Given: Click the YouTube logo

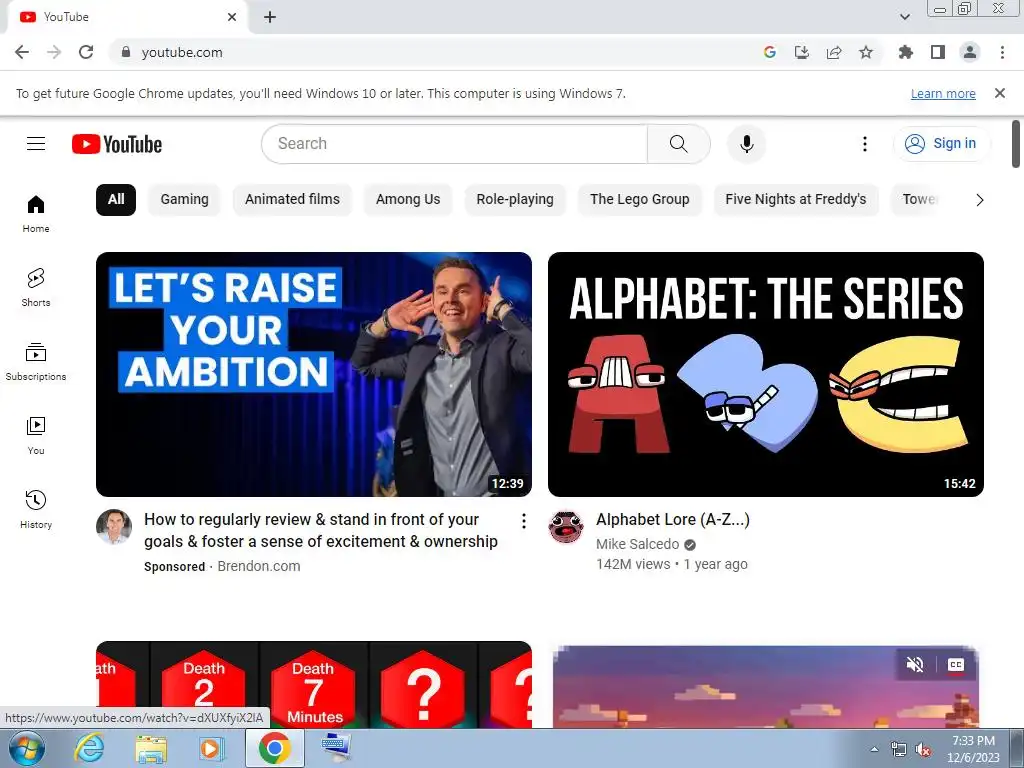Looking at the screenshot, I should click(117, 144).
